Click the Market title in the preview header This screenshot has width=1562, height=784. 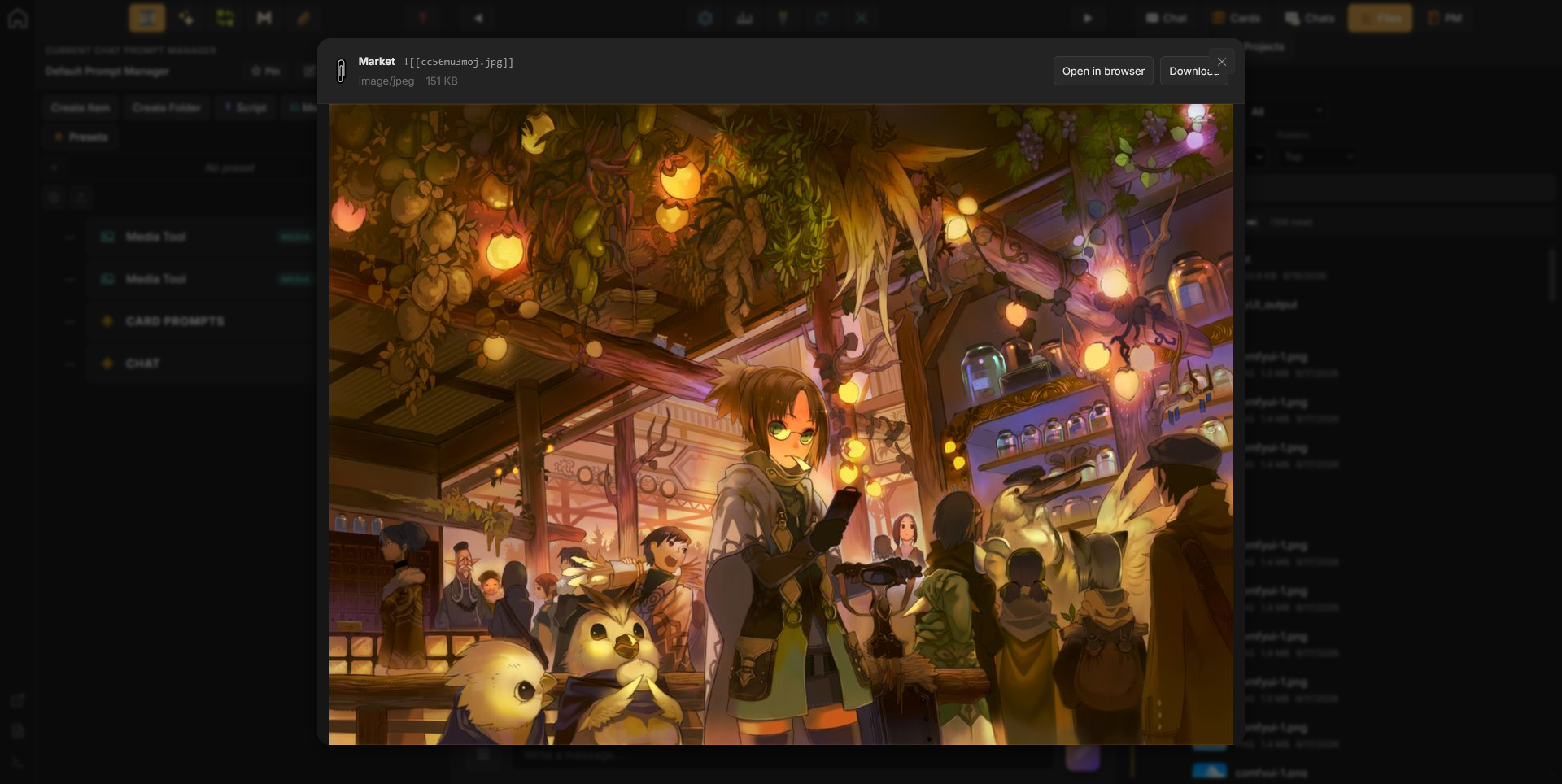tap(377, 61)
